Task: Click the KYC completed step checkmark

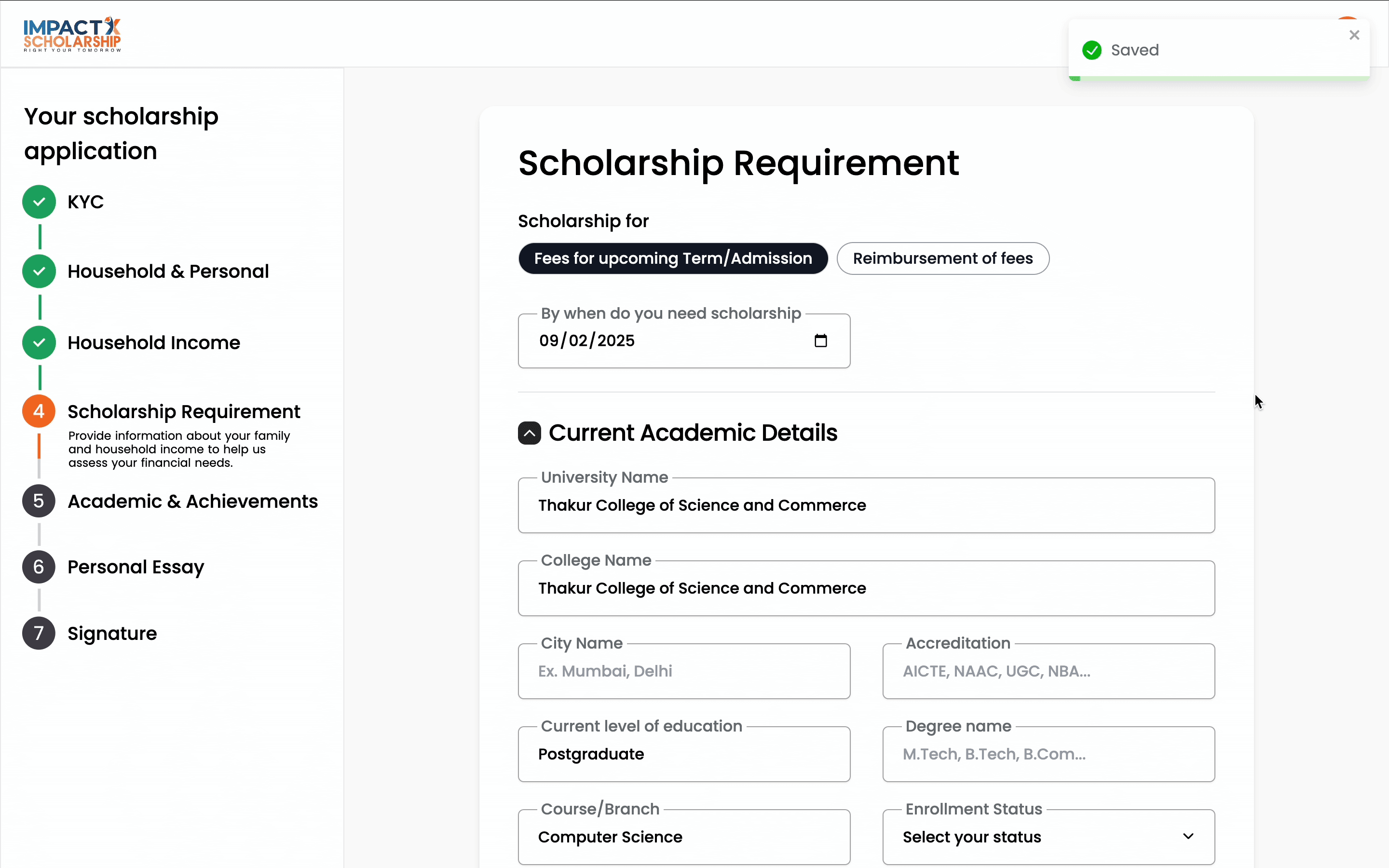Action: 39,202
